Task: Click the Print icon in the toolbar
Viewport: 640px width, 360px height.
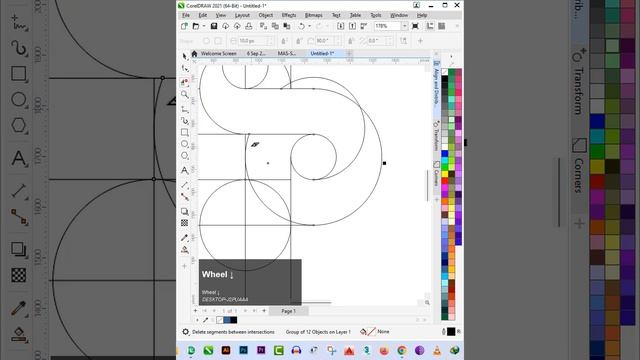Action: click(x=249, y=26)
